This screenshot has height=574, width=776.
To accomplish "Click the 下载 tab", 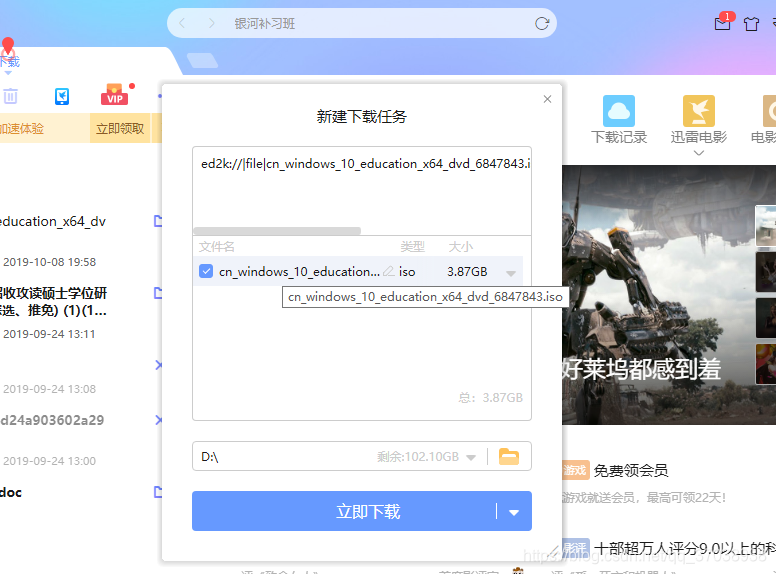I will click(10, 61).
